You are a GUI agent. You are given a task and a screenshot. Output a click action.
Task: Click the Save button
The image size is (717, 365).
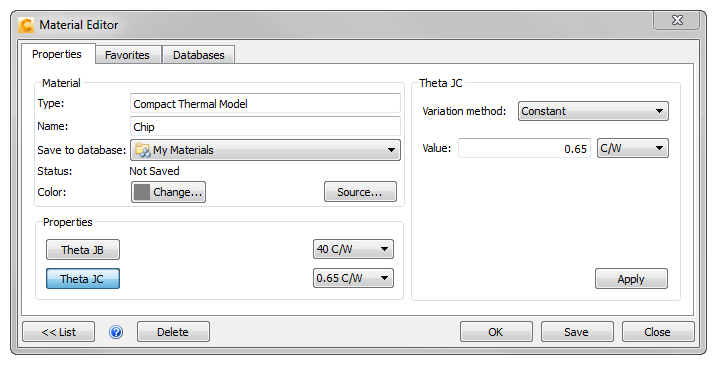(577, 332)
